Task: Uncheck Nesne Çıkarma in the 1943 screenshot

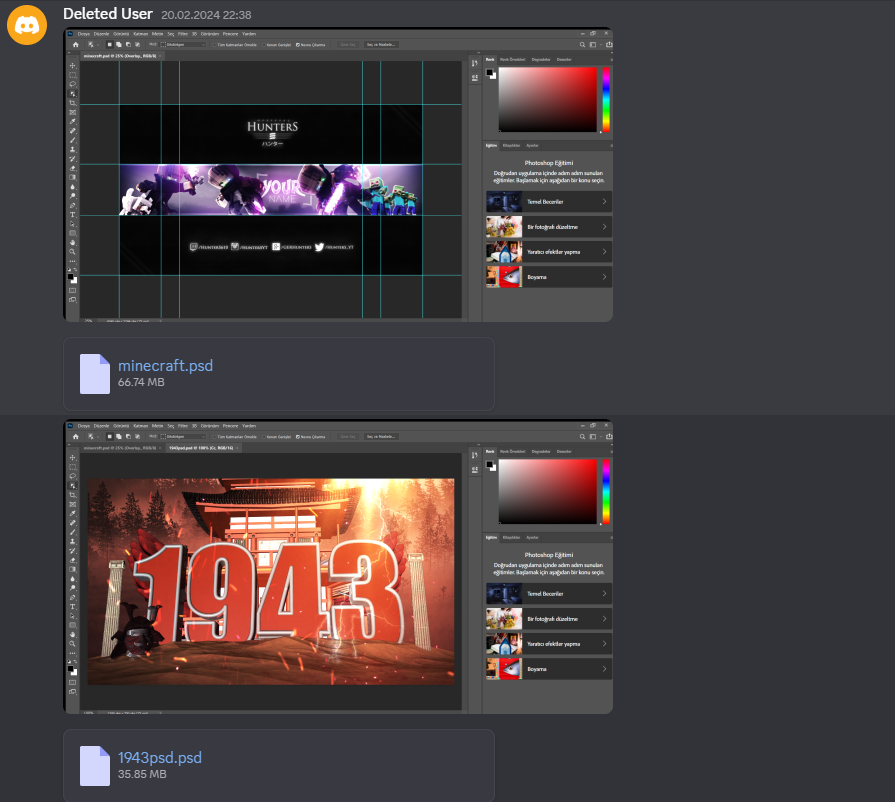Action: click(298, 437)
